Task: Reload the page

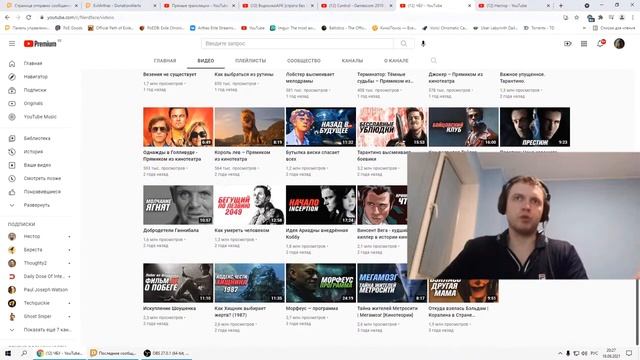Action: 29,18
